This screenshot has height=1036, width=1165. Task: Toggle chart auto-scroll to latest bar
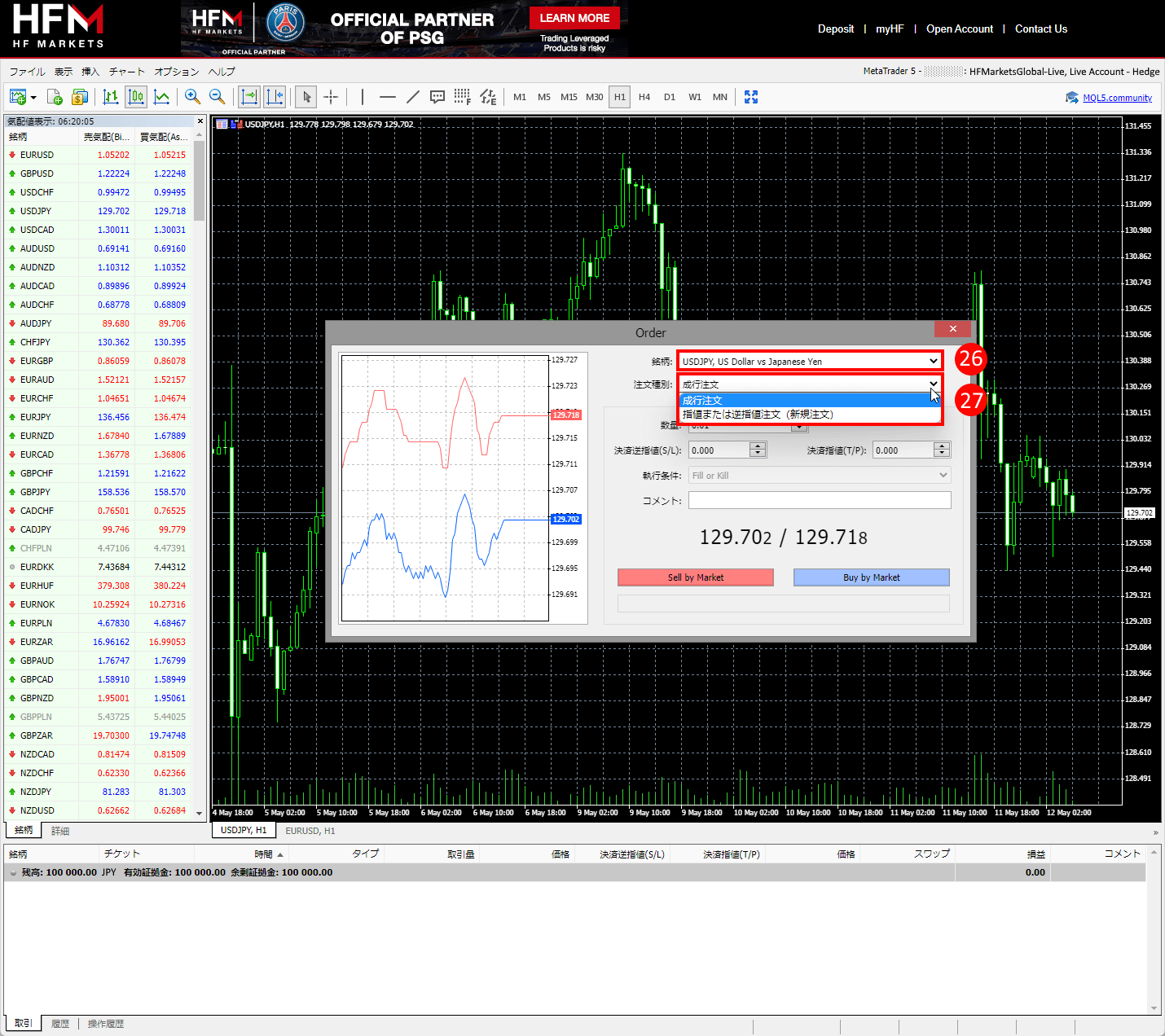249,97
